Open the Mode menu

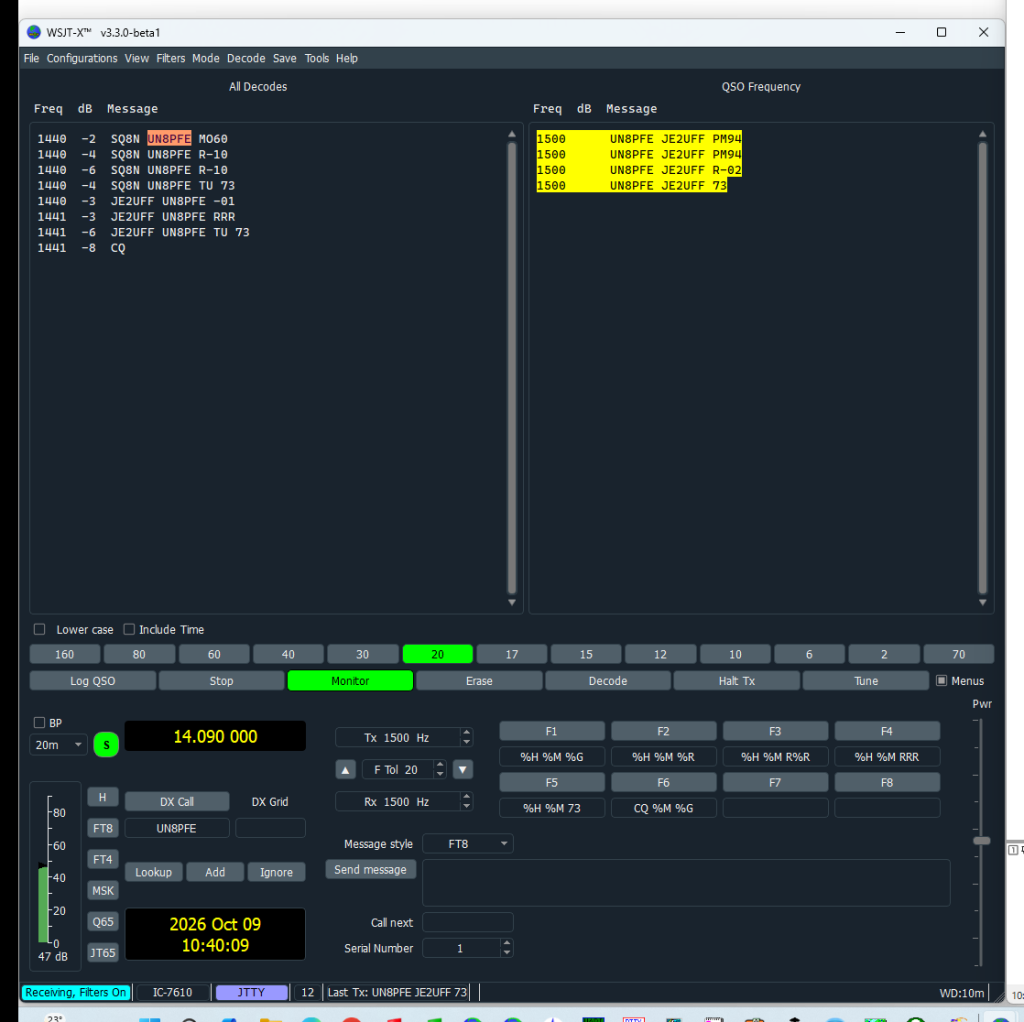tap(206, 58)
